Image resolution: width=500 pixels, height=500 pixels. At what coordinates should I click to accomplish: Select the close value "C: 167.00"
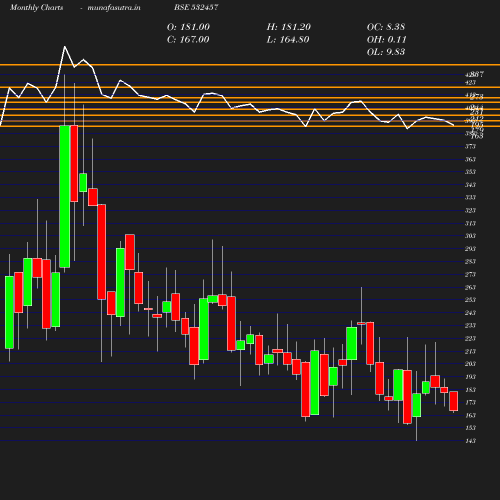point(188,40)
